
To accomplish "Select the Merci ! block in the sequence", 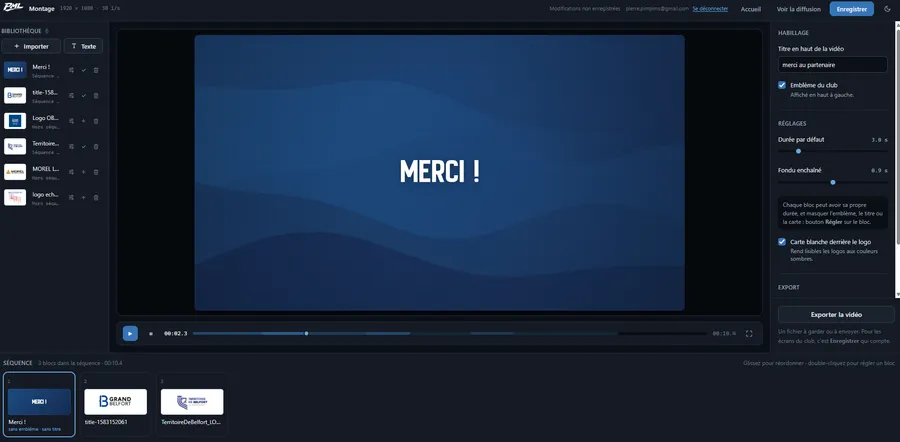I will click(39, 404).
